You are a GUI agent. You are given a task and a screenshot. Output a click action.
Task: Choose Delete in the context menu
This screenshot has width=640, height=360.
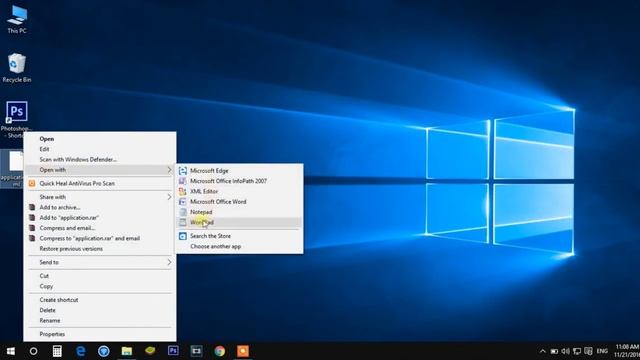tap(100, 310)
